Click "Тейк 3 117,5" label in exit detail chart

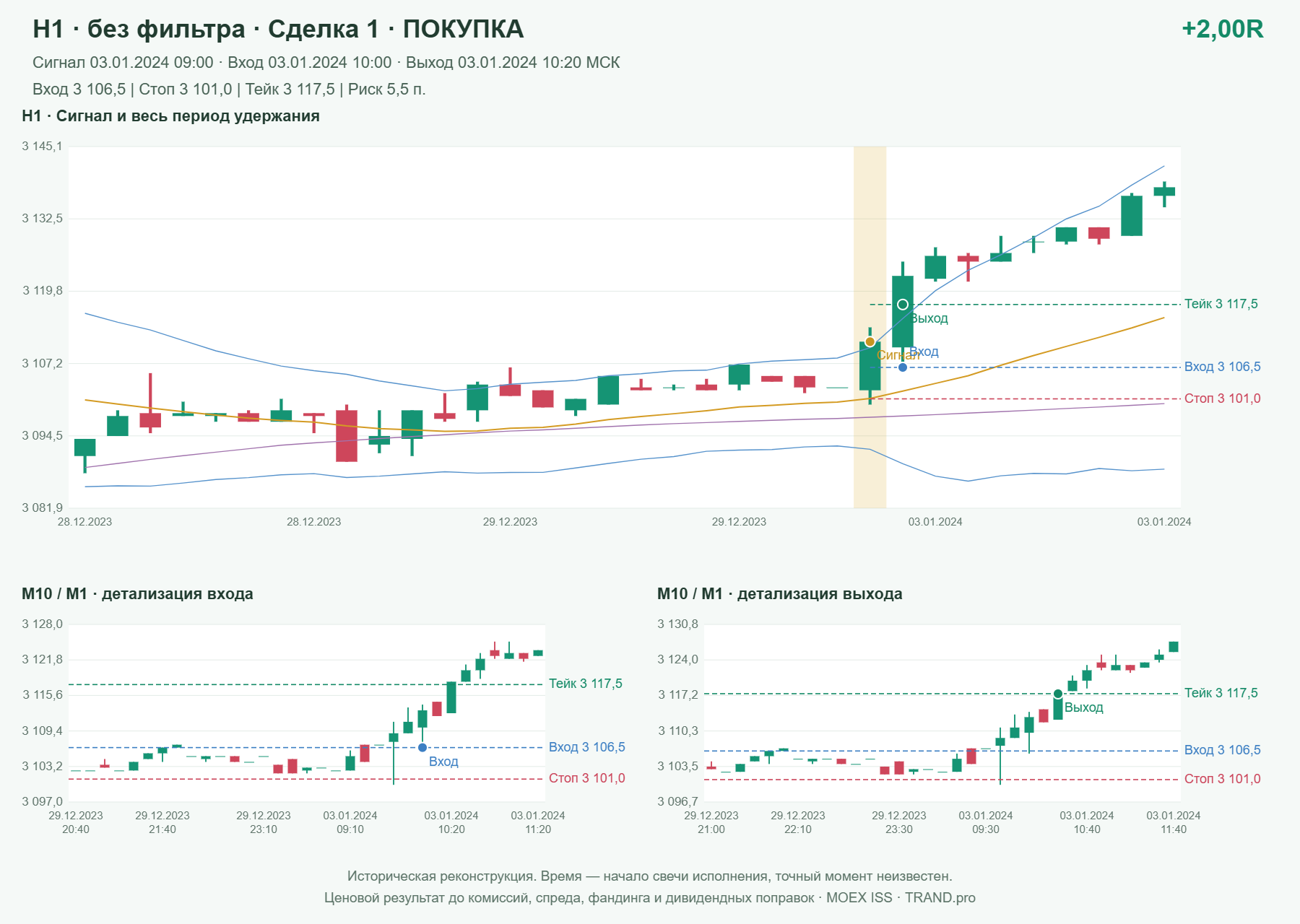click(1221, 693)
